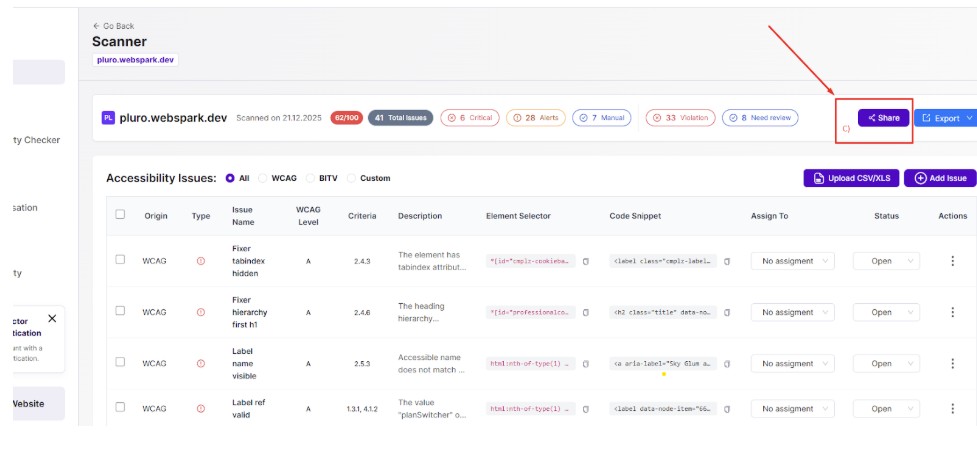Open Assign To dropdown for Label name visible

pos(793,363)
